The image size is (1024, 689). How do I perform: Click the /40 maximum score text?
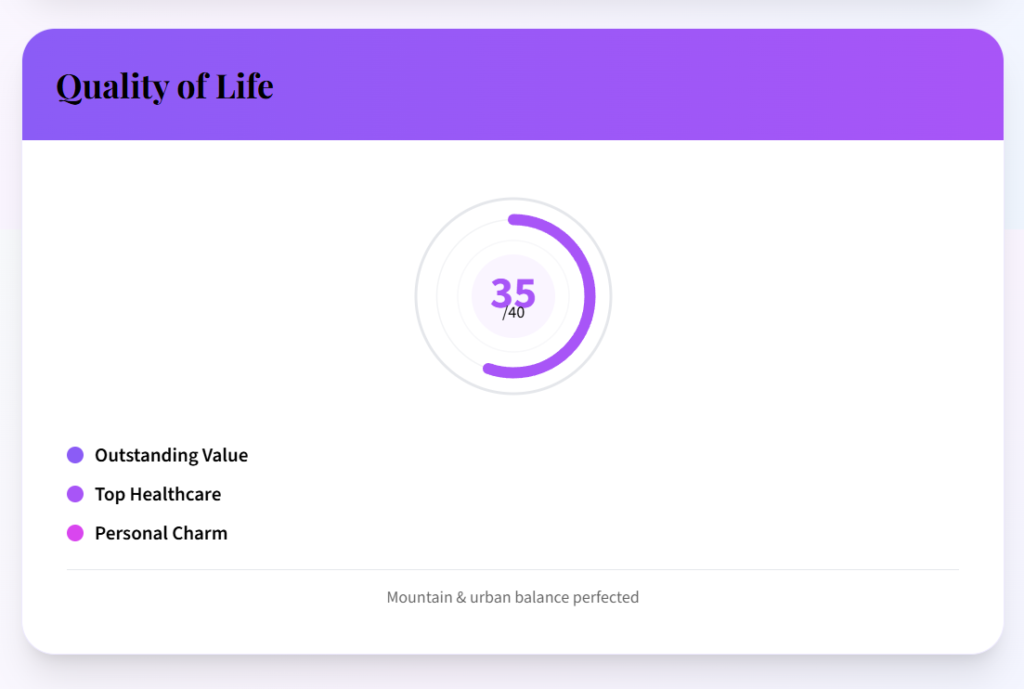[x=514, y=313]
